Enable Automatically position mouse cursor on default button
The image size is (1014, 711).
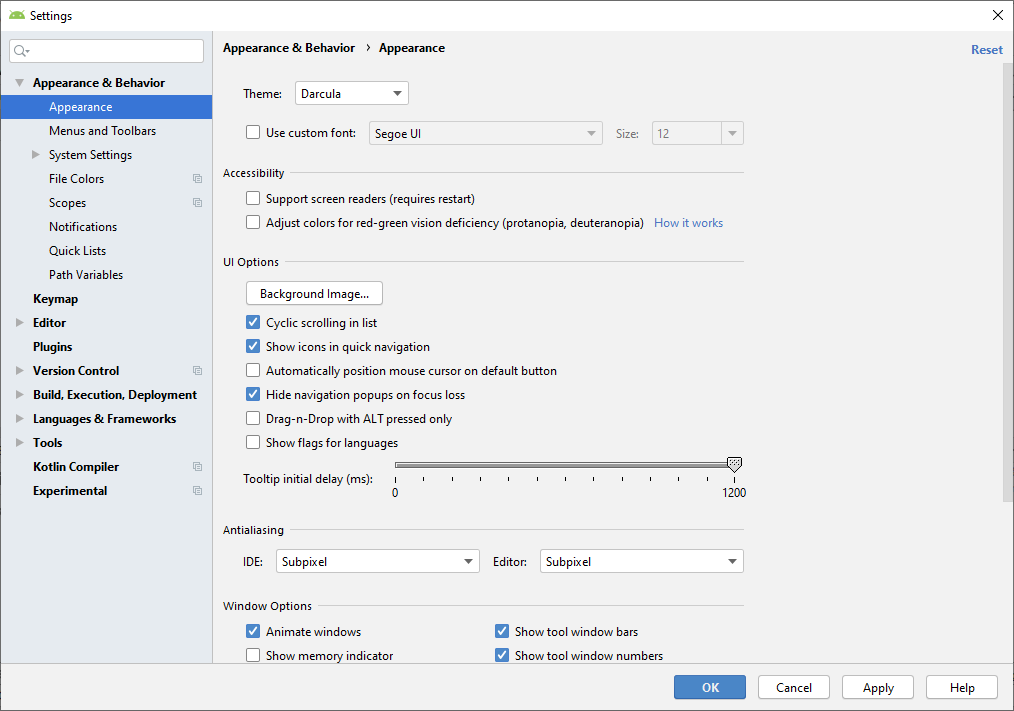(x=253, y=371)
